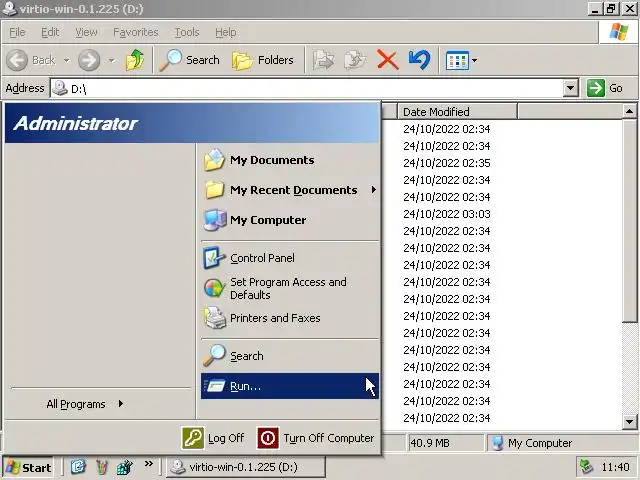This screenshot has width=640, height=480.
Task: Click the 11:40 taskbar clock
Action: [x=616, y=467]
